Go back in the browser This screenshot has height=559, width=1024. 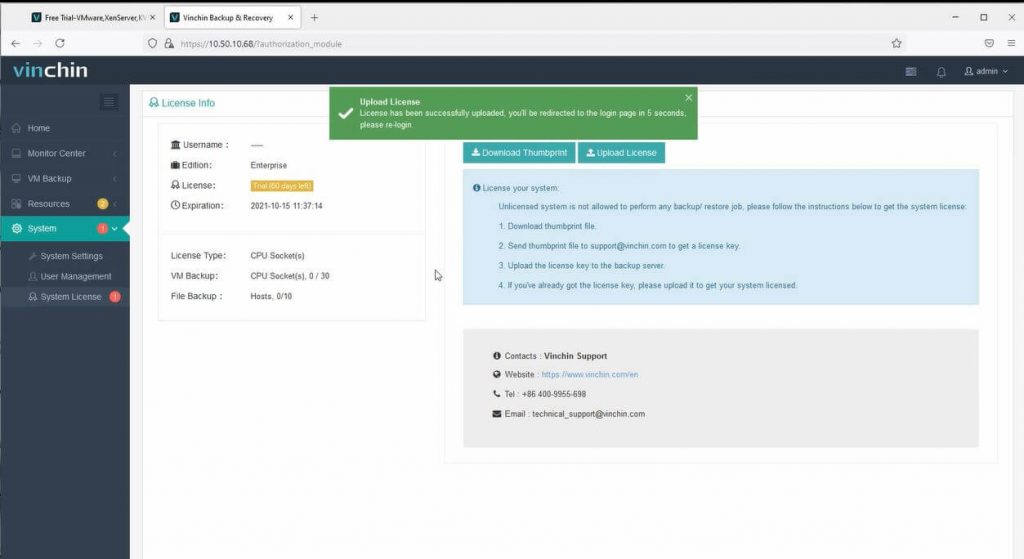click(x=16, y=44)
